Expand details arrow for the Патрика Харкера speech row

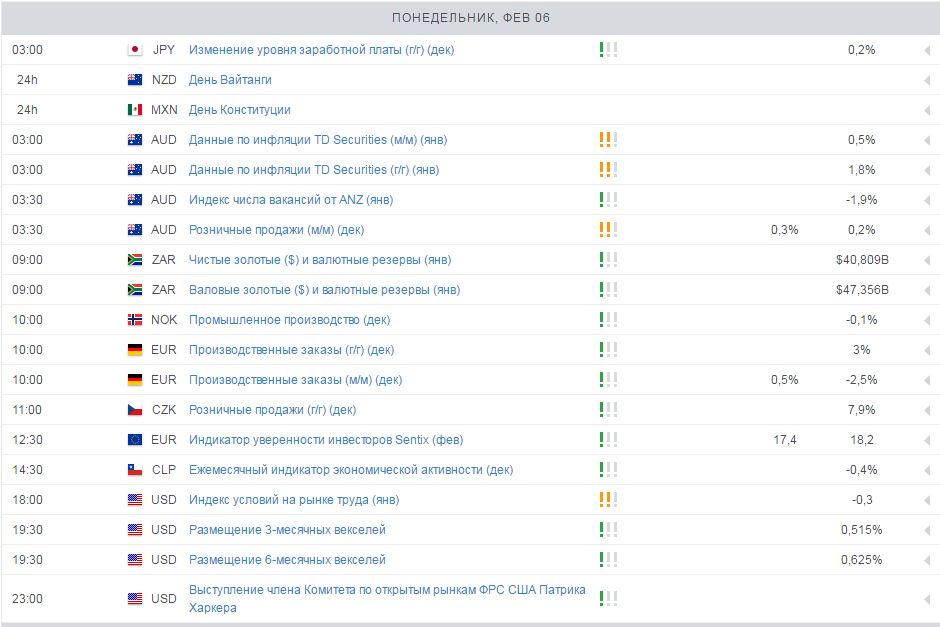pos(927,599)
